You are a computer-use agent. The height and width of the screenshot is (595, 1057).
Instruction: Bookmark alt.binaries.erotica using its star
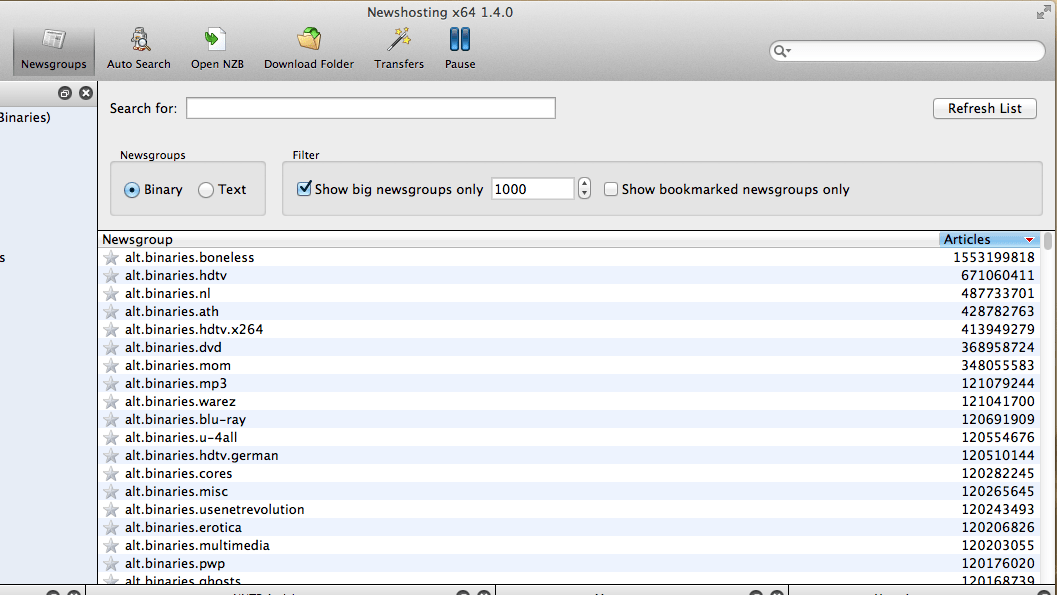(111, 528)
